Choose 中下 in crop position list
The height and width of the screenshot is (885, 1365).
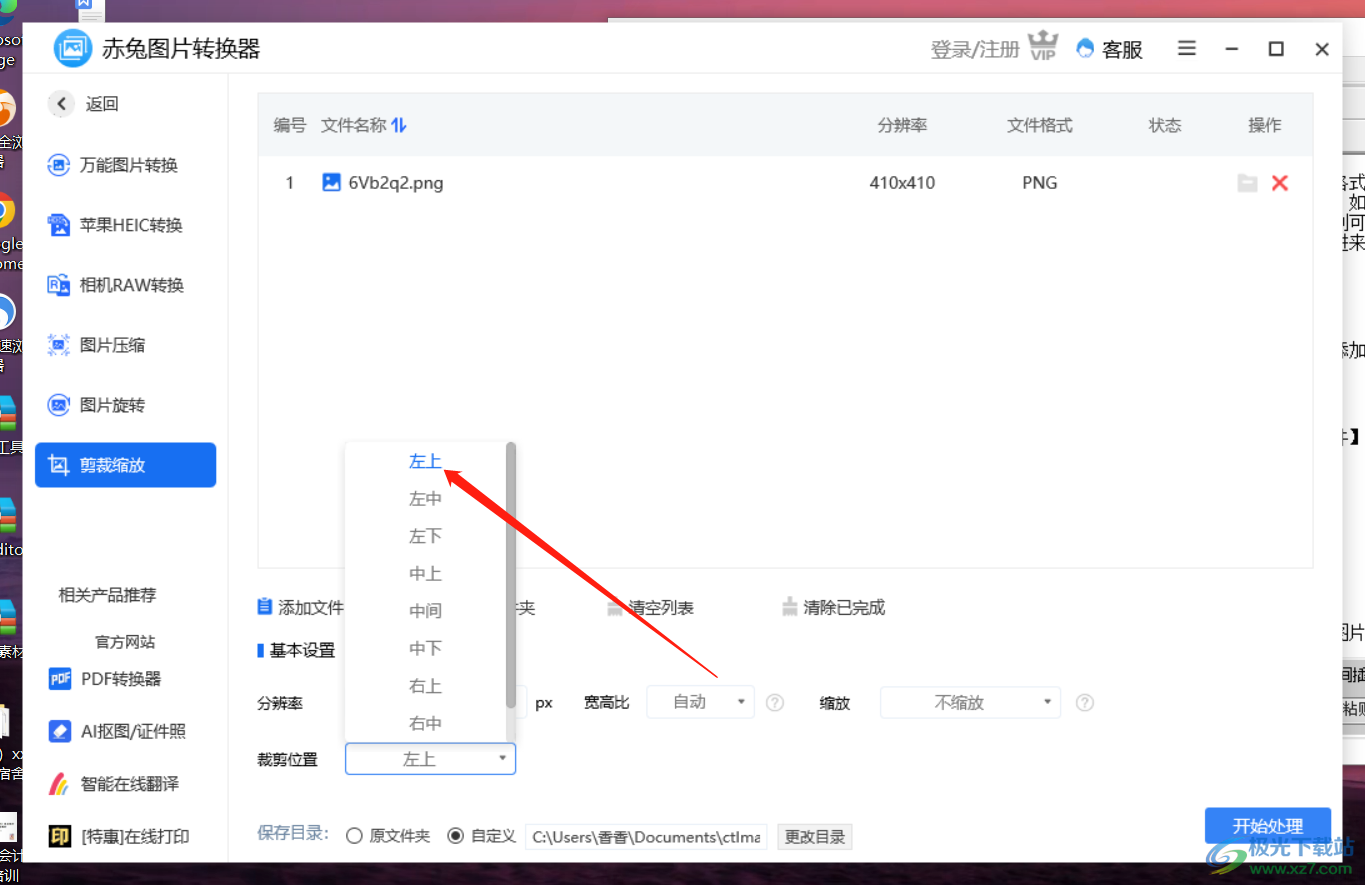tap(425, 649)
